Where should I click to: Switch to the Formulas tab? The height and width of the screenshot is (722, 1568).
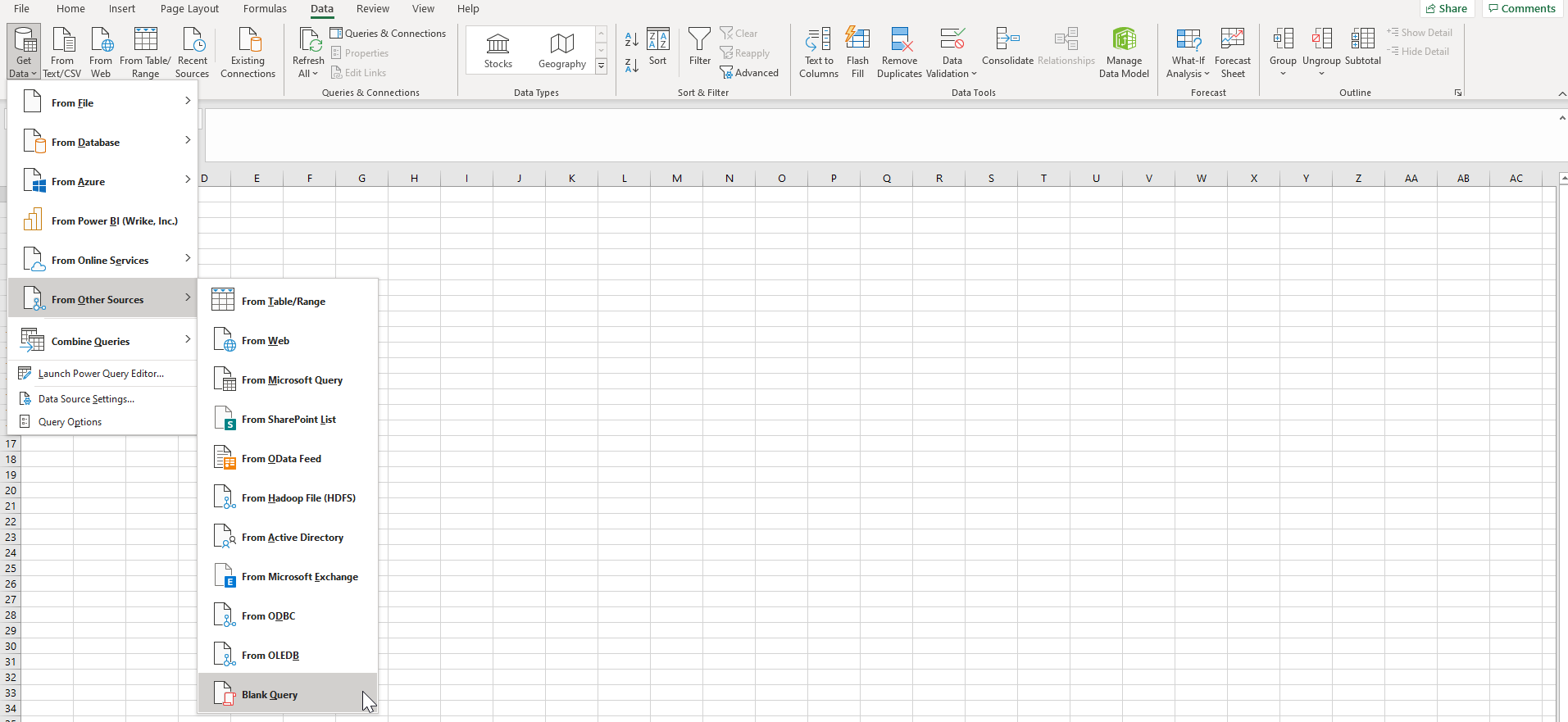coord(265,8)
